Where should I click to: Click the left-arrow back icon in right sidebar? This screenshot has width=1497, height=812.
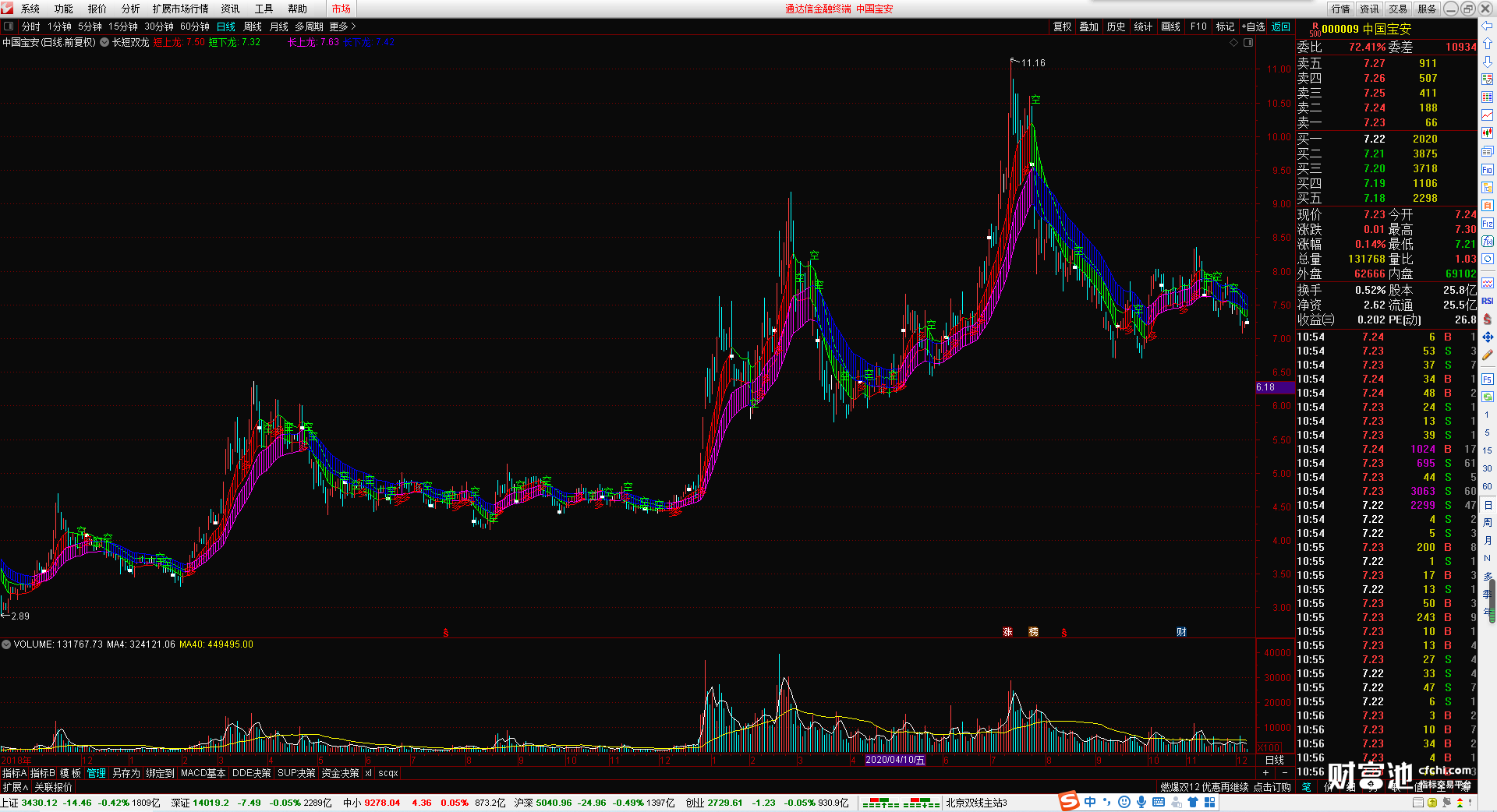1488,26
